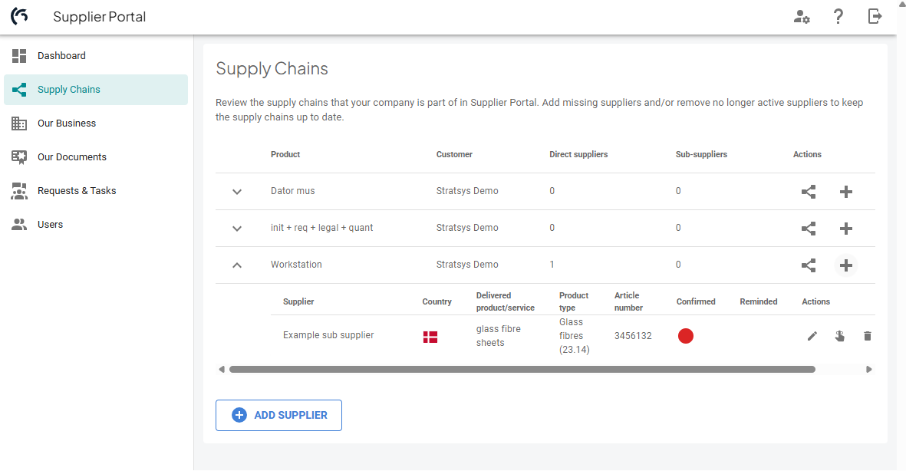Open the user account settings icon
The height and width of the screenshot is (471, 906).
point(801,16)
